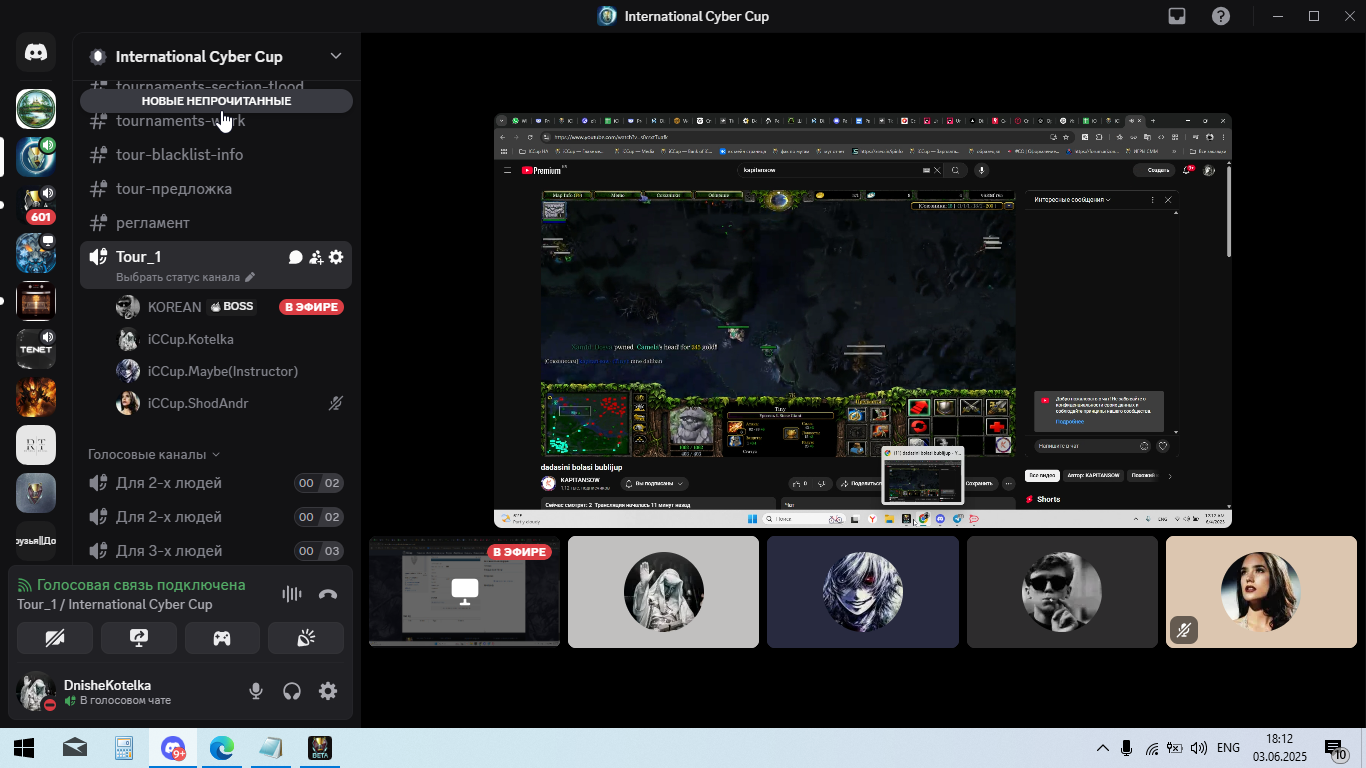Start an activity with controller icon
The image size is (1366, 768).
222,638
